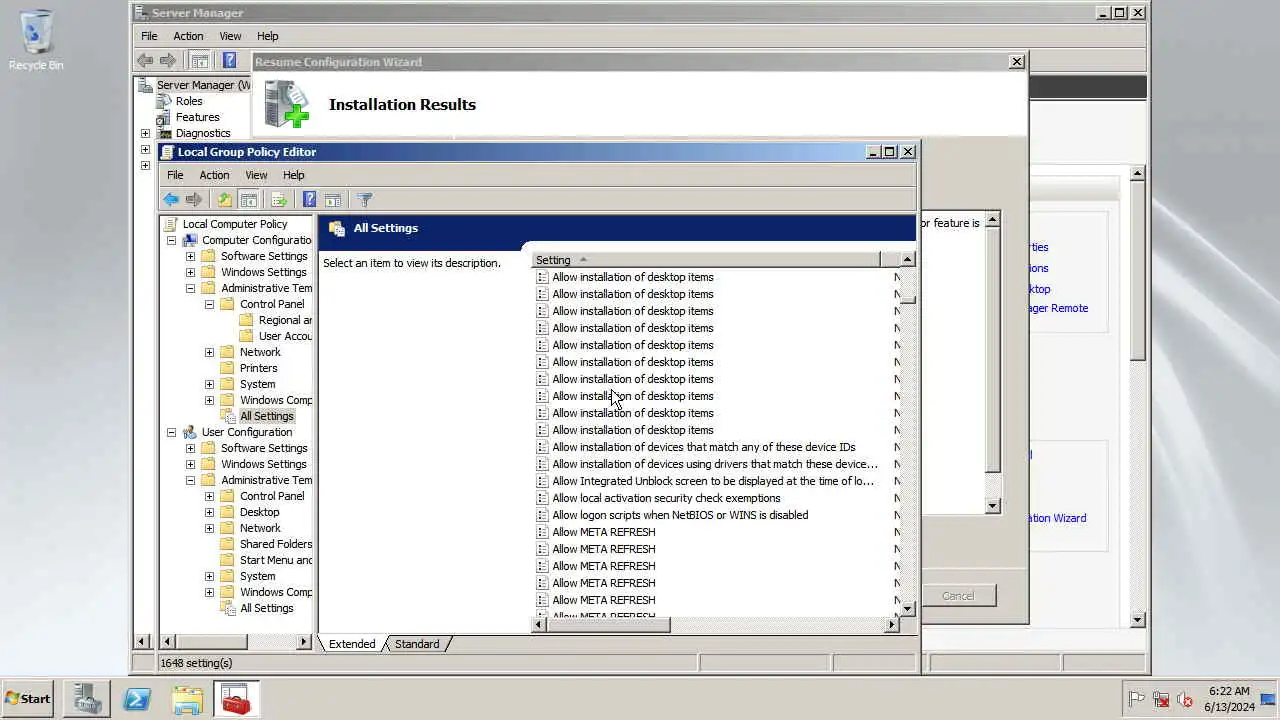1280x720 pixels.
Task: Select the Start Menu tree item
Action: (276, 560)
